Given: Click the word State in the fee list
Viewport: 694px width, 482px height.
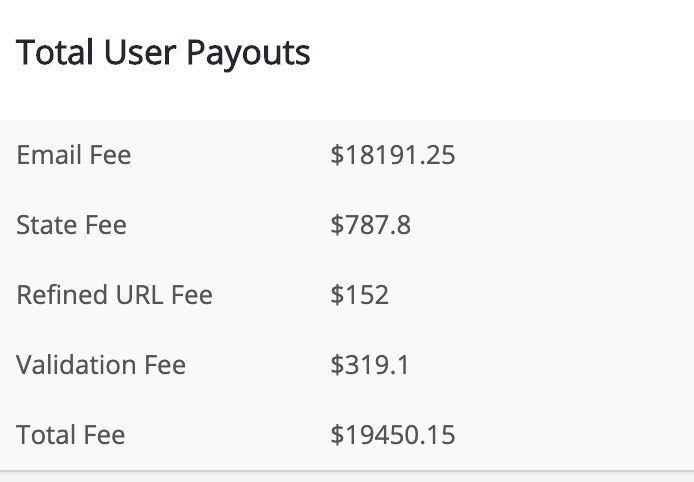Looking at the screenshot, I should [x=46, y=225].
